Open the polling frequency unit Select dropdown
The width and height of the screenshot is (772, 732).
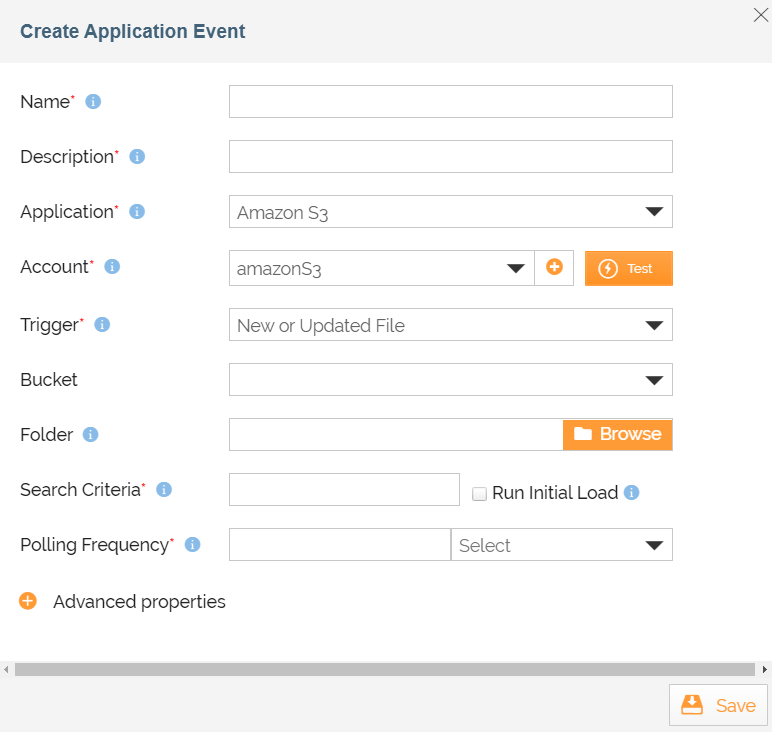(561, 545)
